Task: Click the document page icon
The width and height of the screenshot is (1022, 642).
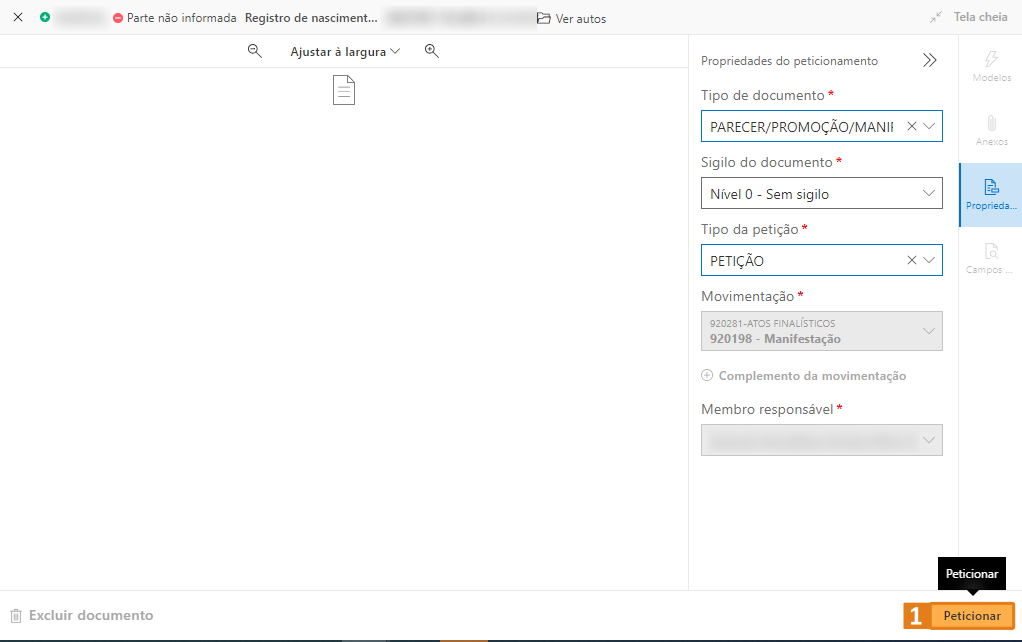Action: point(344,91)
